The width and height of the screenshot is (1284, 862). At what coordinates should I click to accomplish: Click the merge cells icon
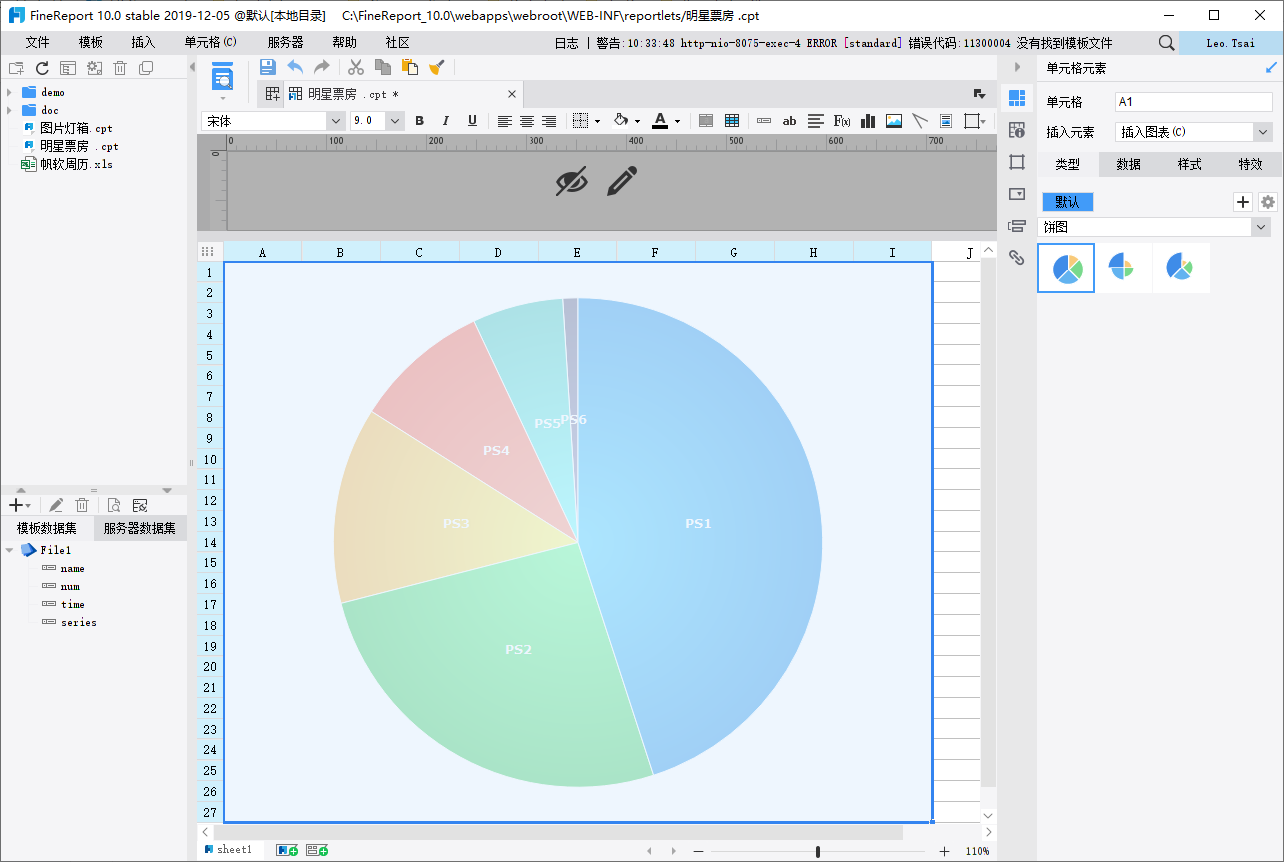(706, 121)
